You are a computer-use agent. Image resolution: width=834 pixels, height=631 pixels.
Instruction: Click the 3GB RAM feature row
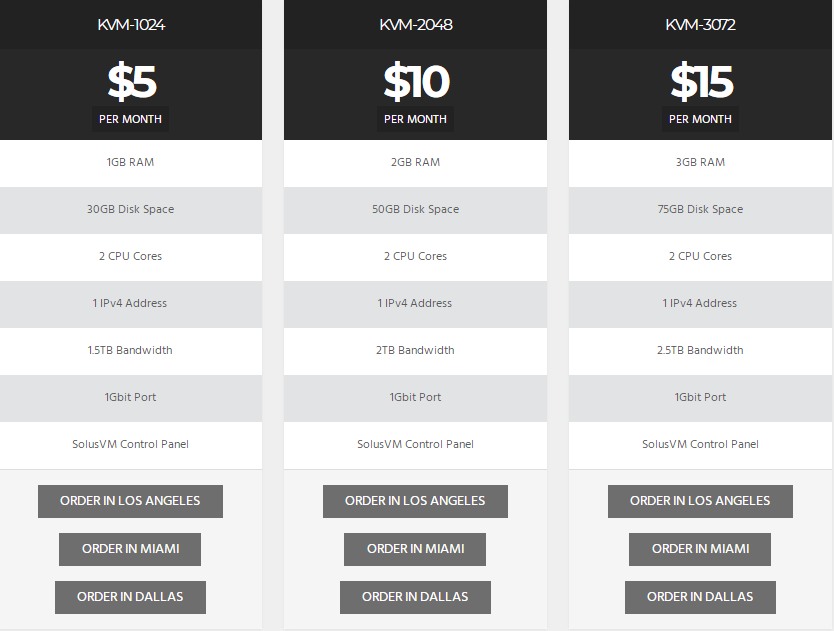[x=700, y=163]
